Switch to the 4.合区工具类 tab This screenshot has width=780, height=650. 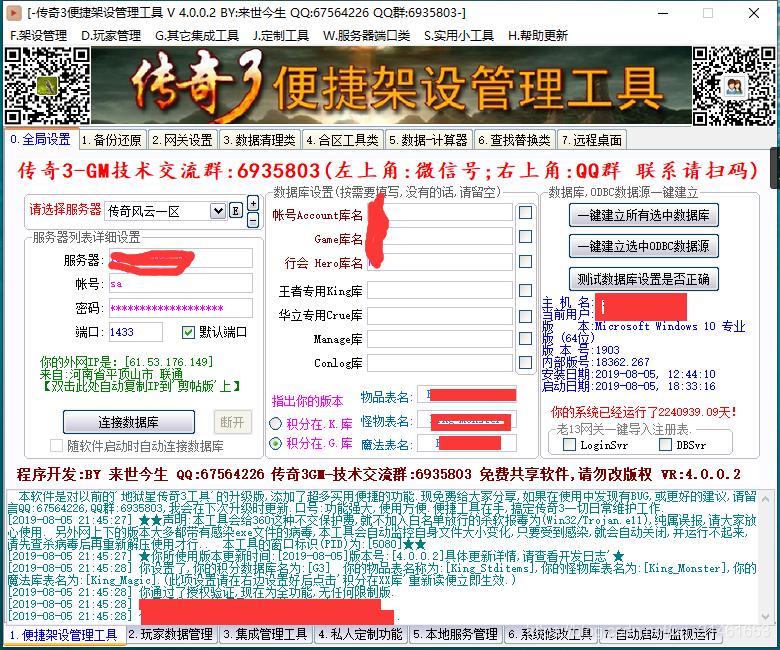342,140
